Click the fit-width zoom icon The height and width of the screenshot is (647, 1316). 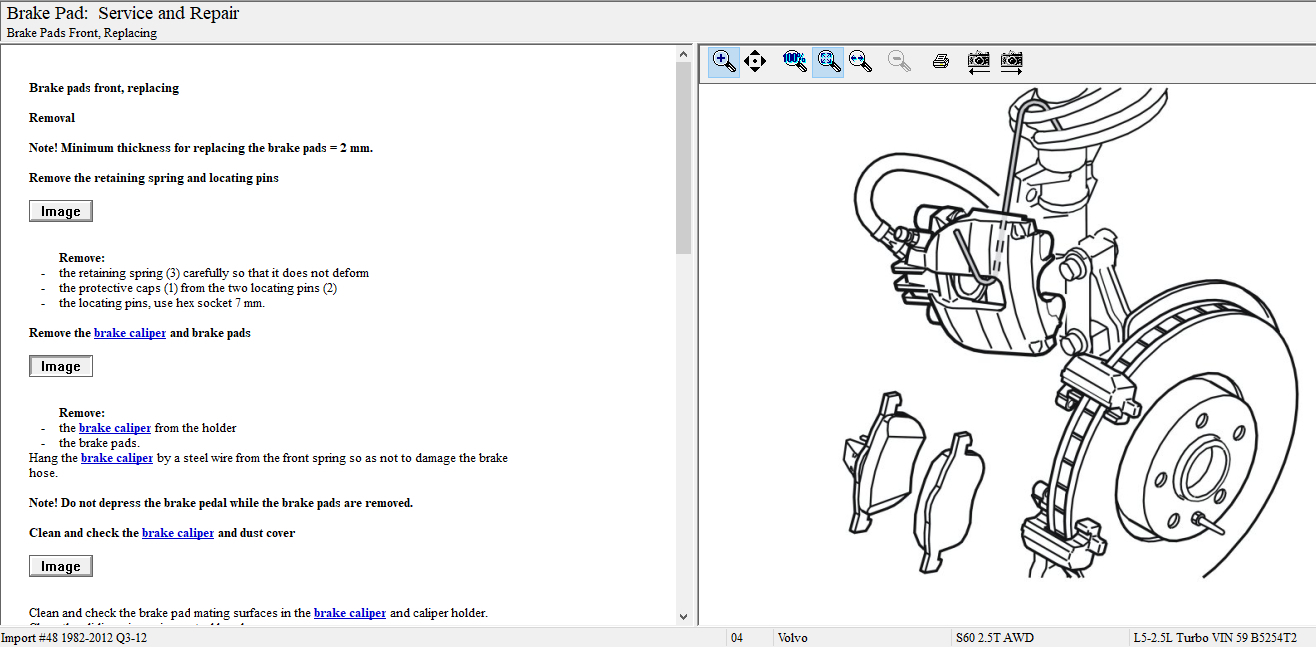click(860, 61)
